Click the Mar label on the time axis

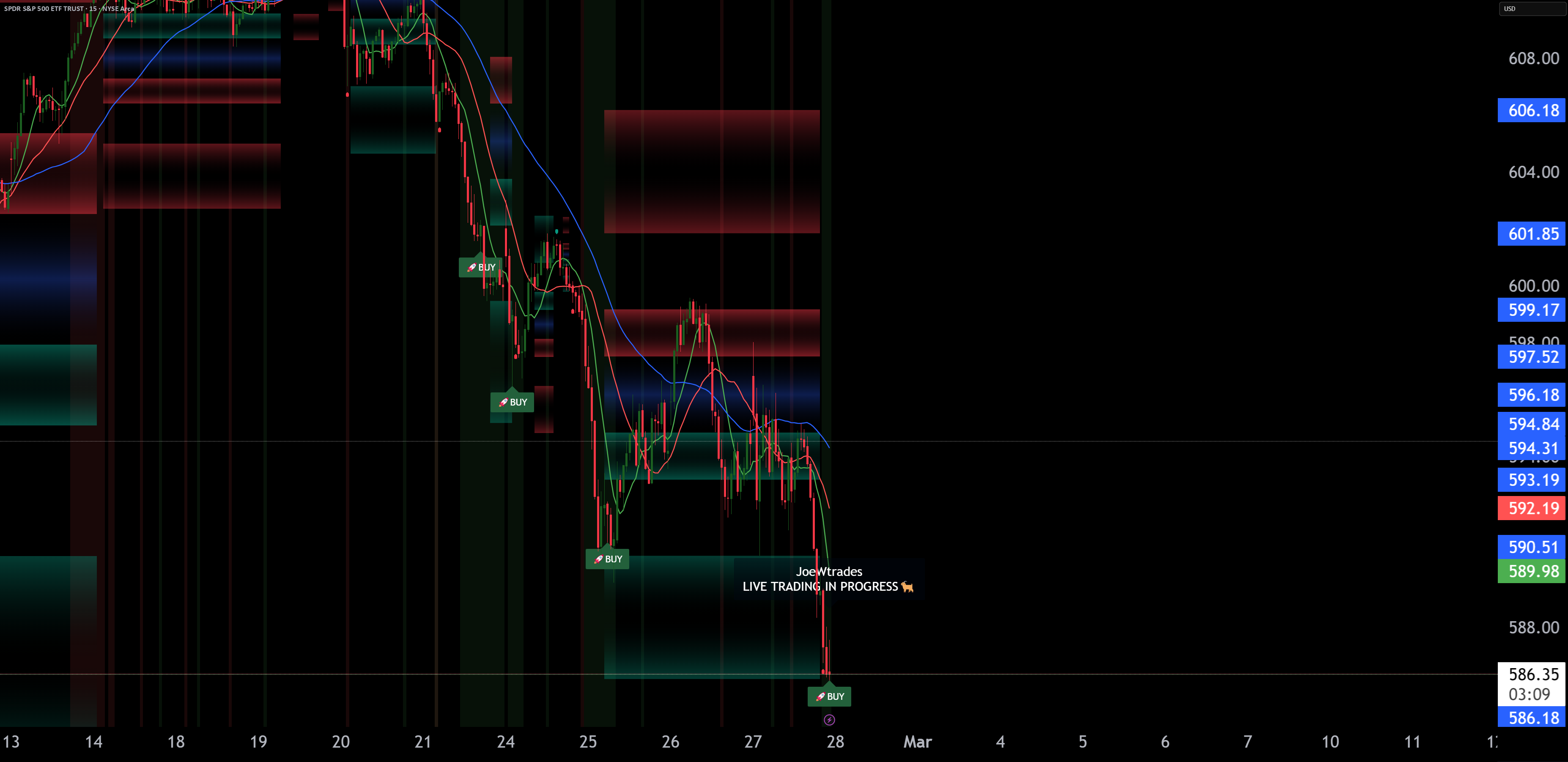917,741
